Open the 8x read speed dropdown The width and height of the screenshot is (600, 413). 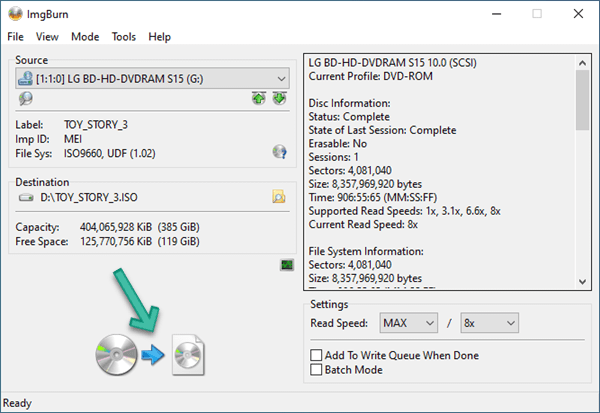click(489, 323)
